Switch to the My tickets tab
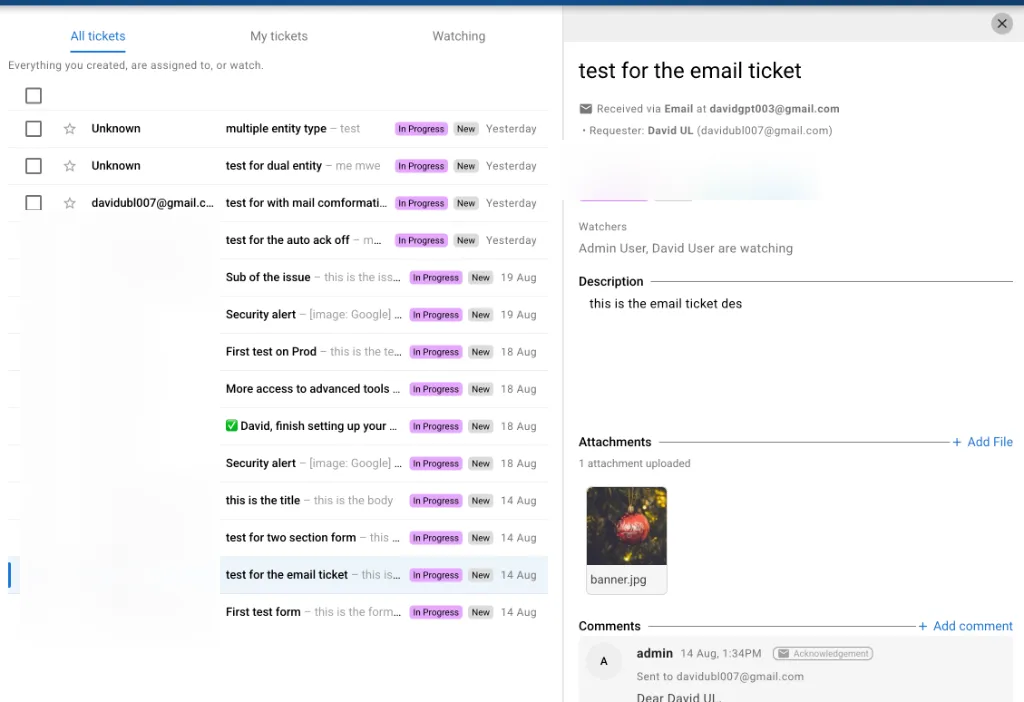The width and height of the screenshot is (1024, 702). [x=279, y=36]
